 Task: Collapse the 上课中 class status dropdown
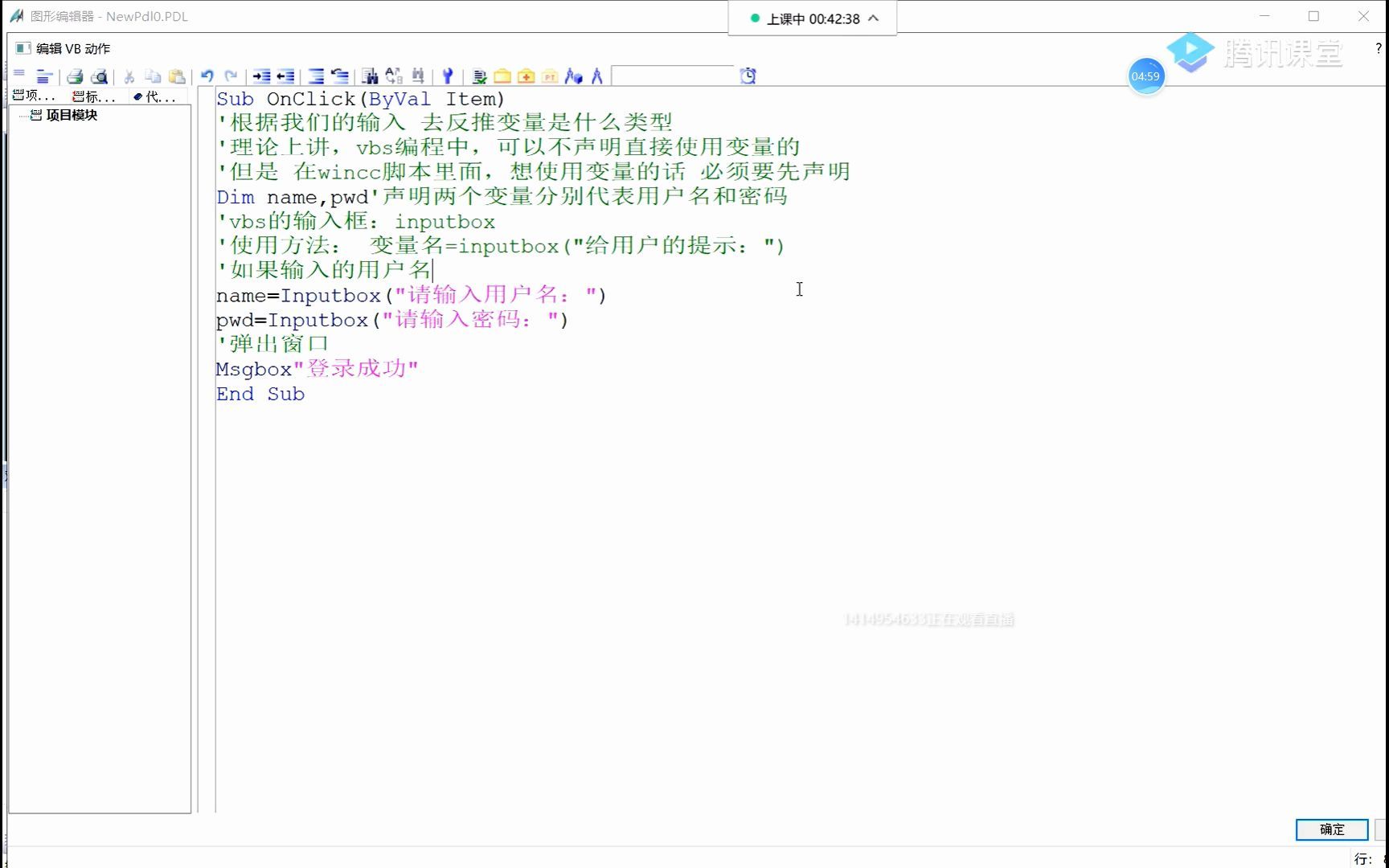point(874,18)
